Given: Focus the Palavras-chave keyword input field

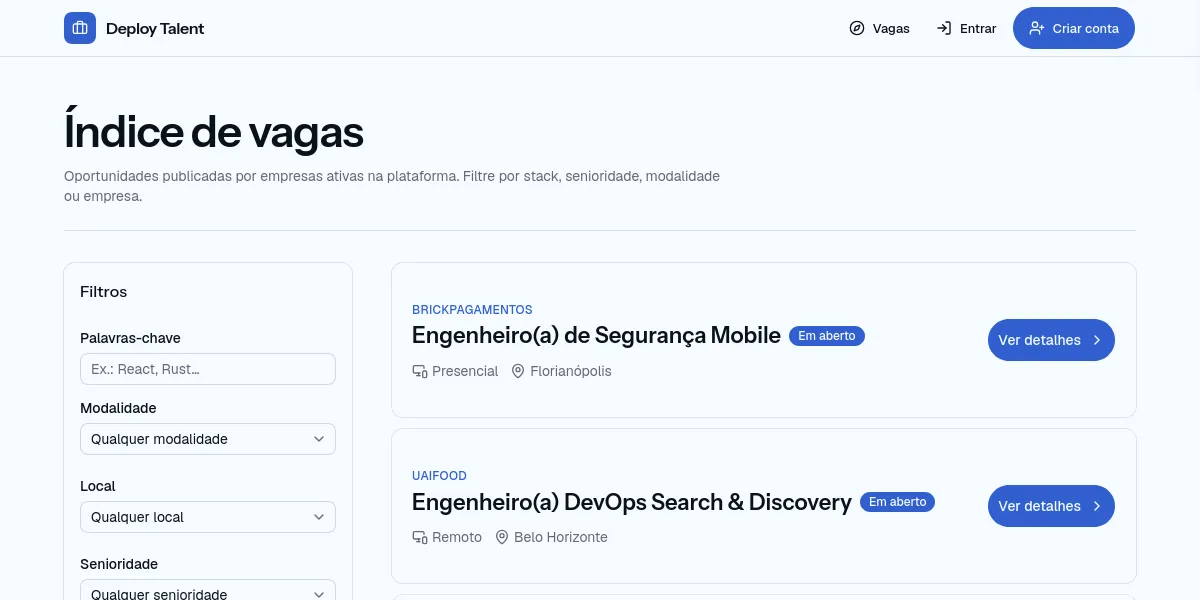Looking at the screenshot, I should pos(208,369).
